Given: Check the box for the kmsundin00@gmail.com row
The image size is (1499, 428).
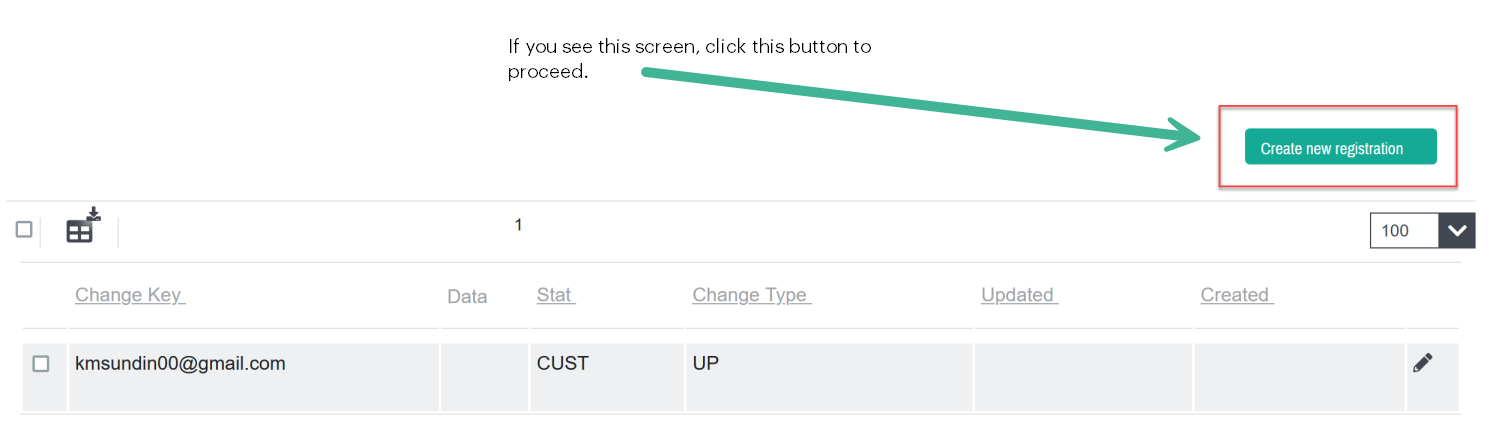Looking at the screenshot, I should click(x=41, y=364).
